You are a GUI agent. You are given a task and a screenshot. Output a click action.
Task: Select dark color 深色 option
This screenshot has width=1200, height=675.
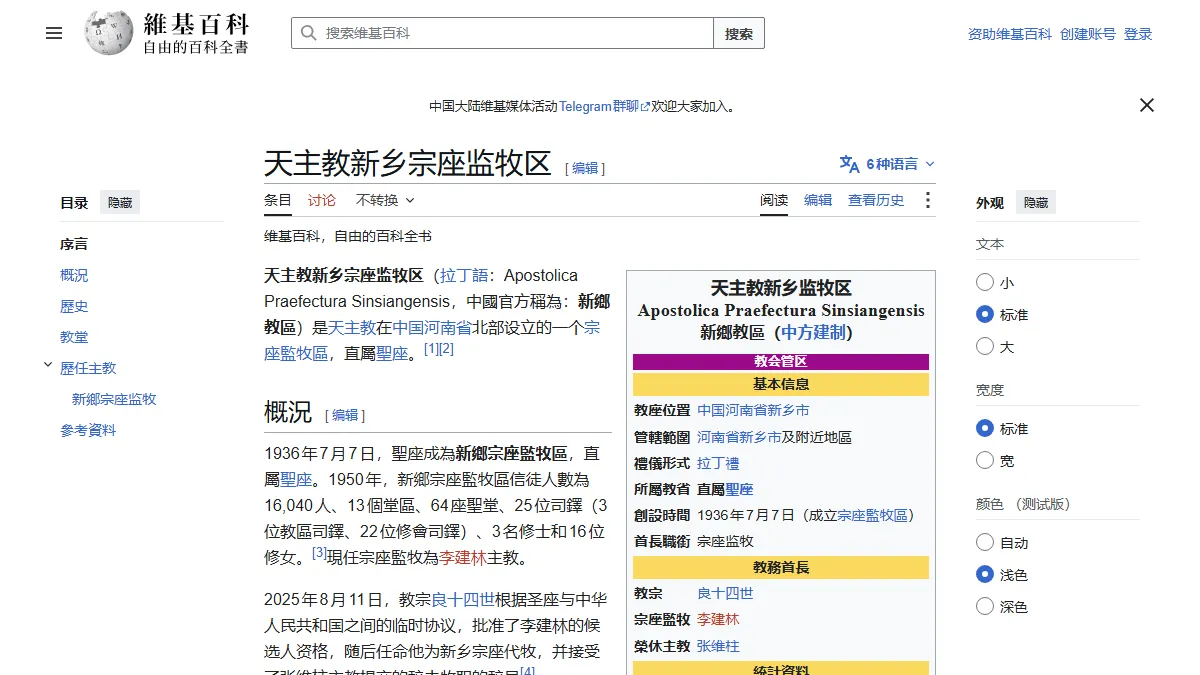pyautogui.click(x=985, y=606)
